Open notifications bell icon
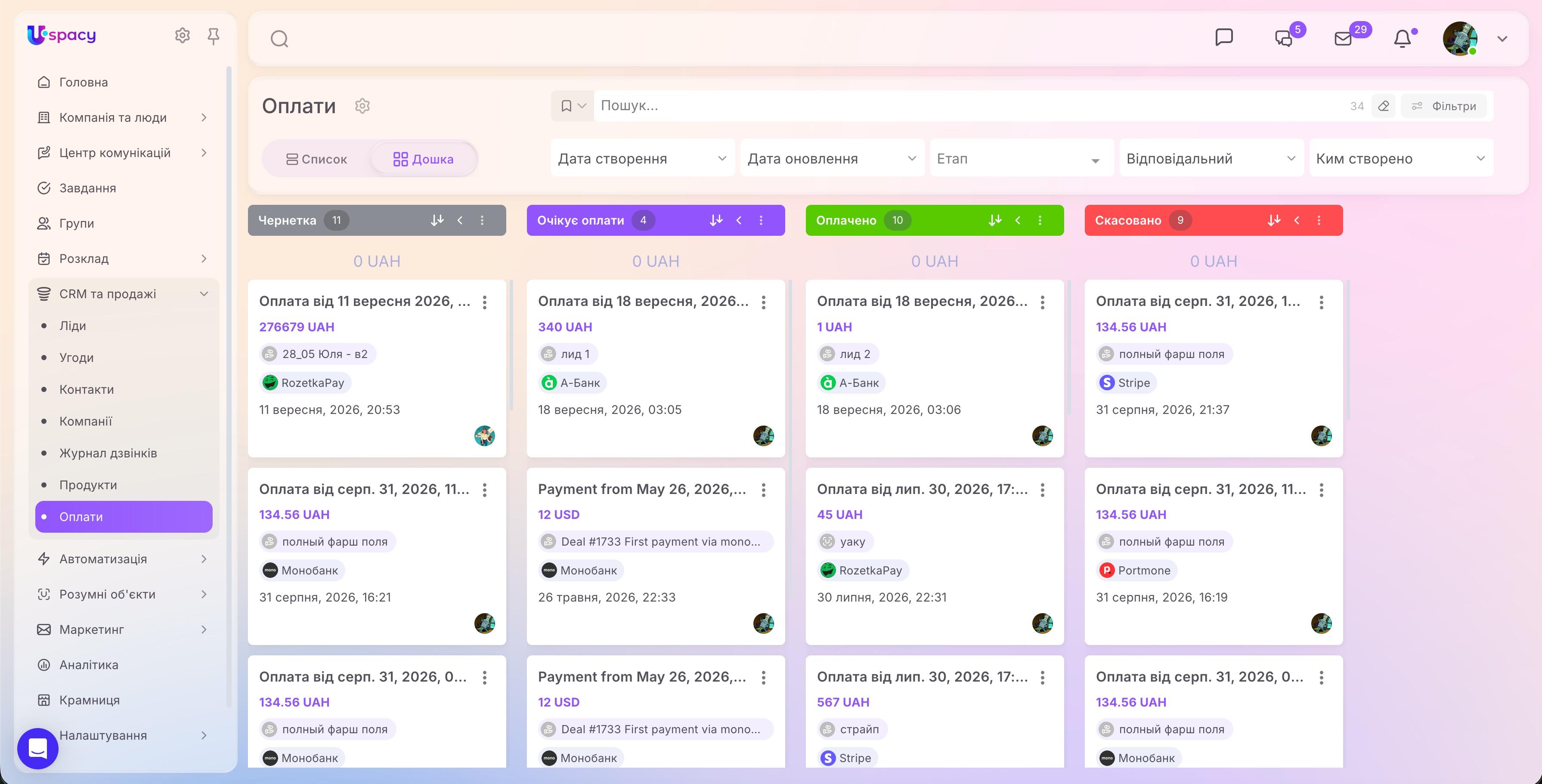This screenshot has width=1542, height=784. point(1403,39)
